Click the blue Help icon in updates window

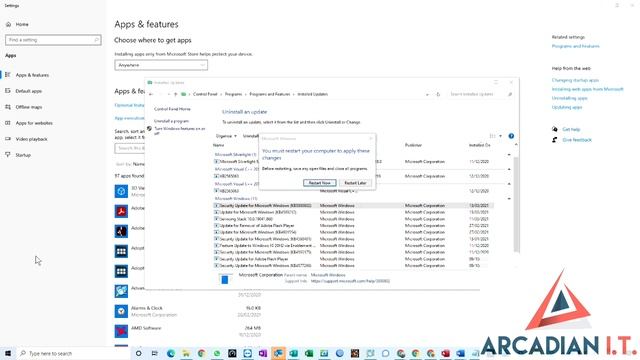pyautogui.click(x=511, y=136)
